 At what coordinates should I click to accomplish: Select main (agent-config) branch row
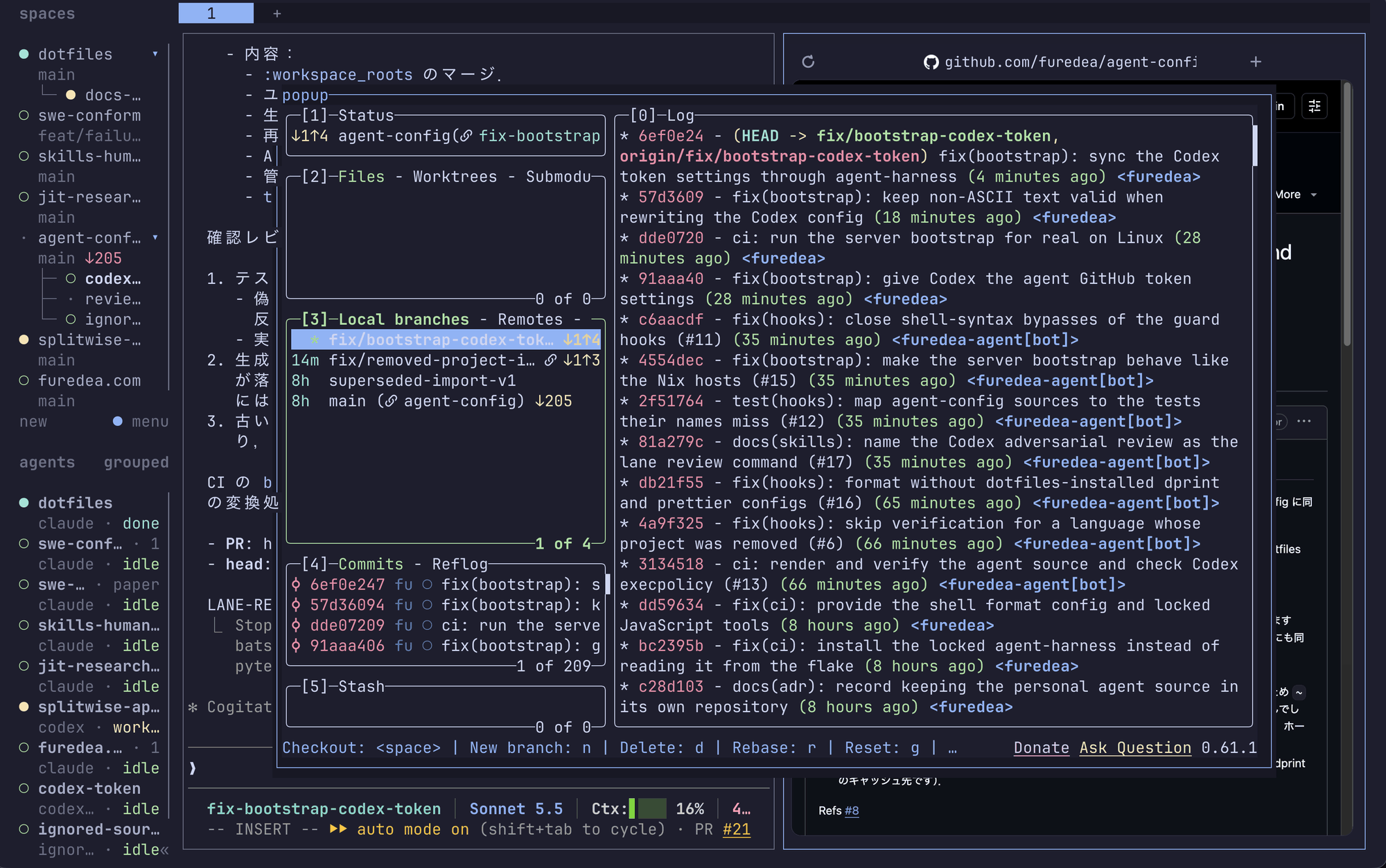coord(445,401)
